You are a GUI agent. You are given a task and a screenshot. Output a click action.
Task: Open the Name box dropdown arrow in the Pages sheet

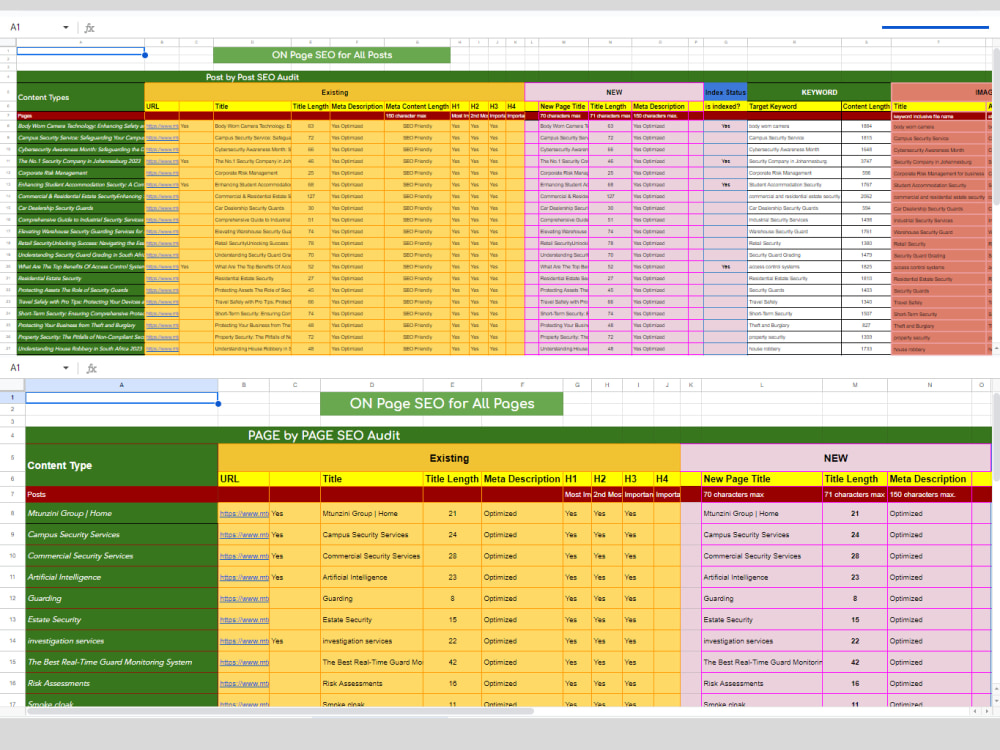[x=66, y=368]
